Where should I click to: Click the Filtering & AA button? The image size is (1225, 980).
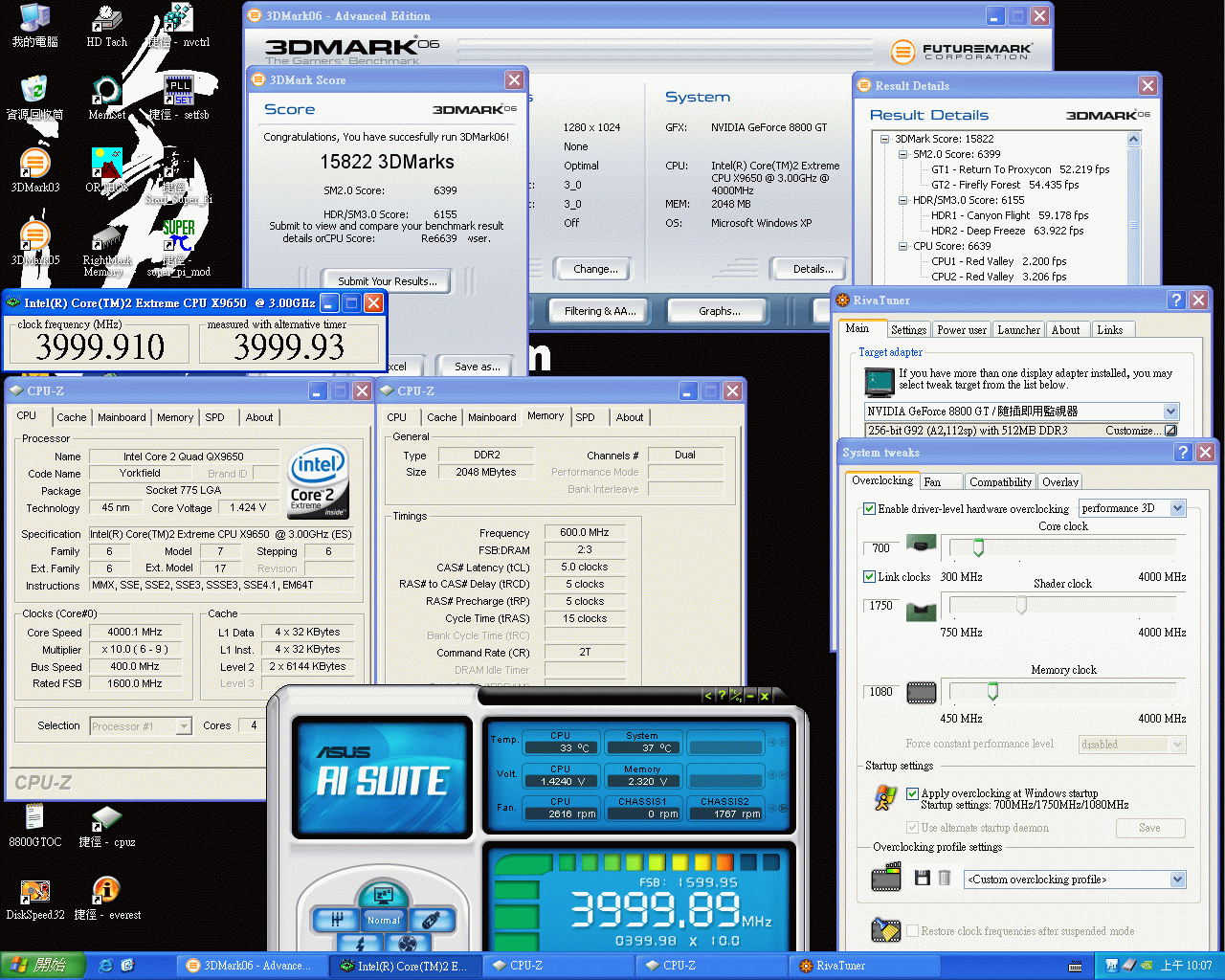[x=600, y=311]
